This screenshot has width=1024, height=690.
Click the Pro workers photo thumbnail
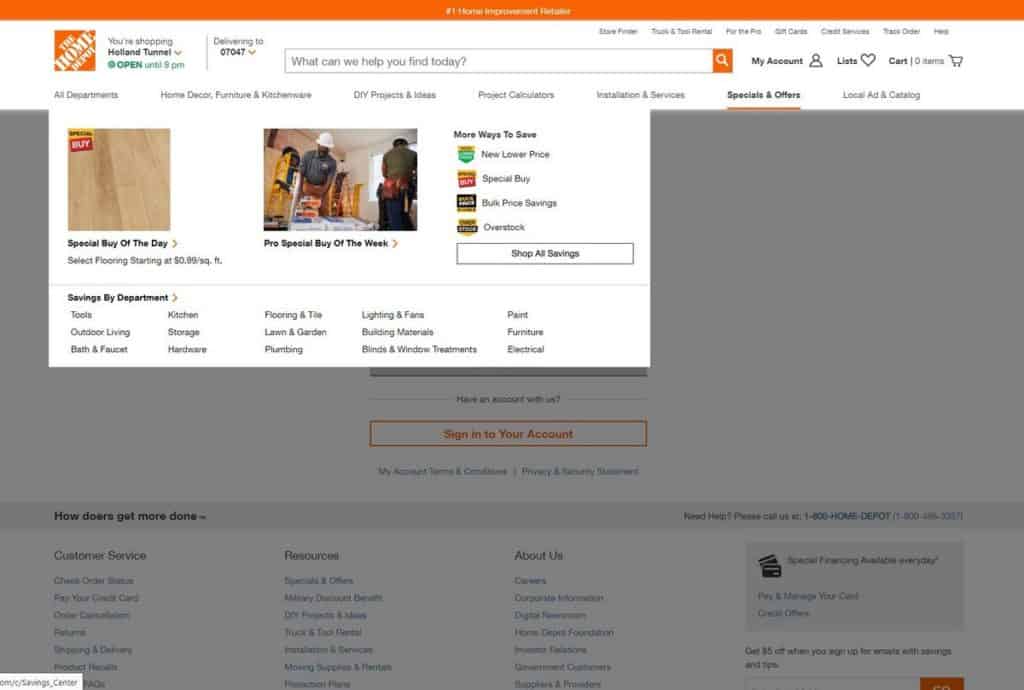click(x=340, y=180)
